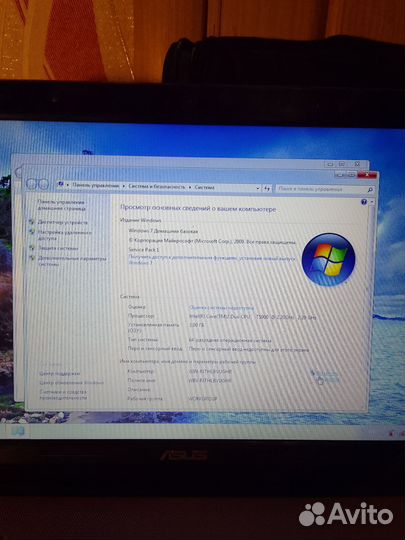Click the search magnifier icon
The width and height of the screenshot is (405, 540).
[370, 190]
